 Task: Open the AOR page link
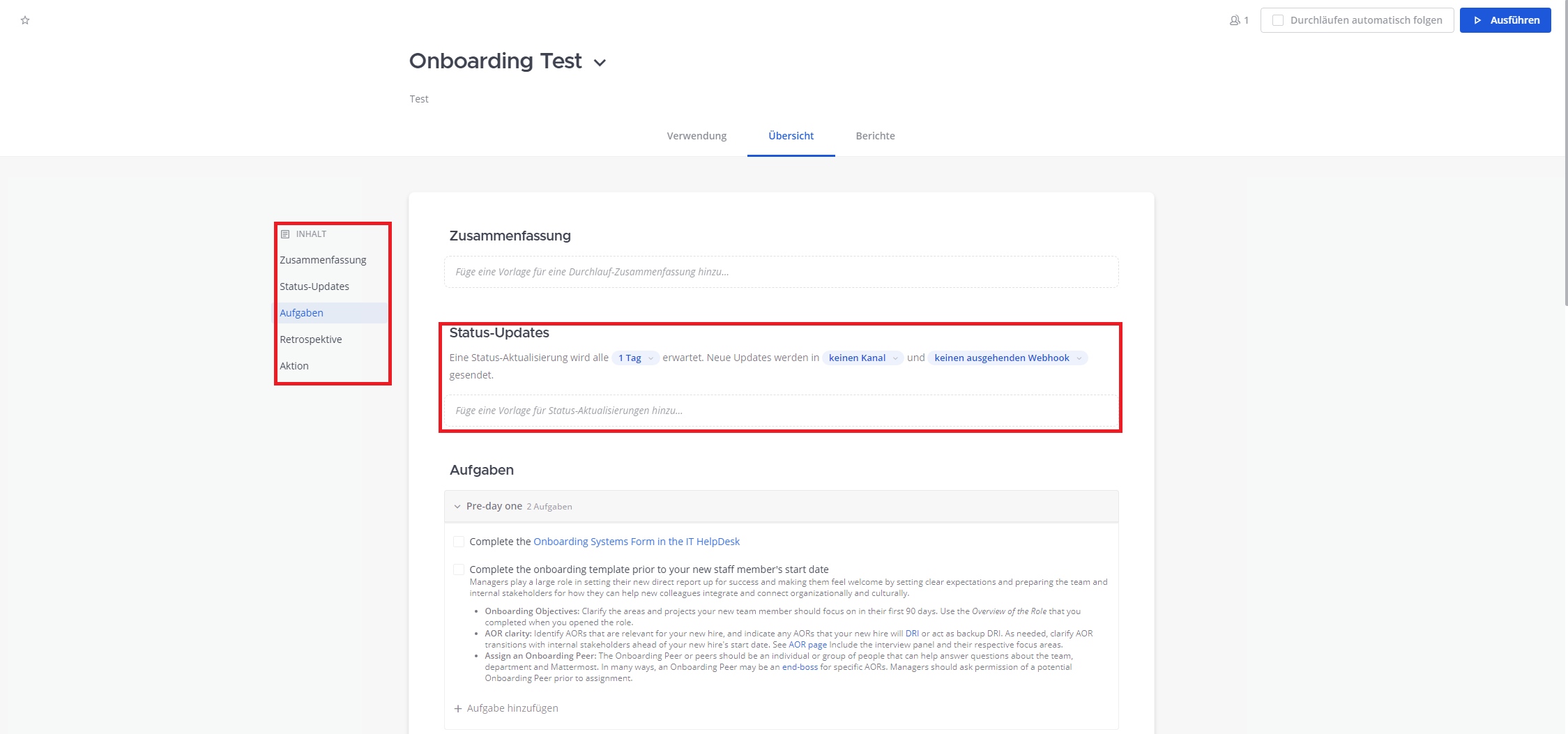point(807,645)
